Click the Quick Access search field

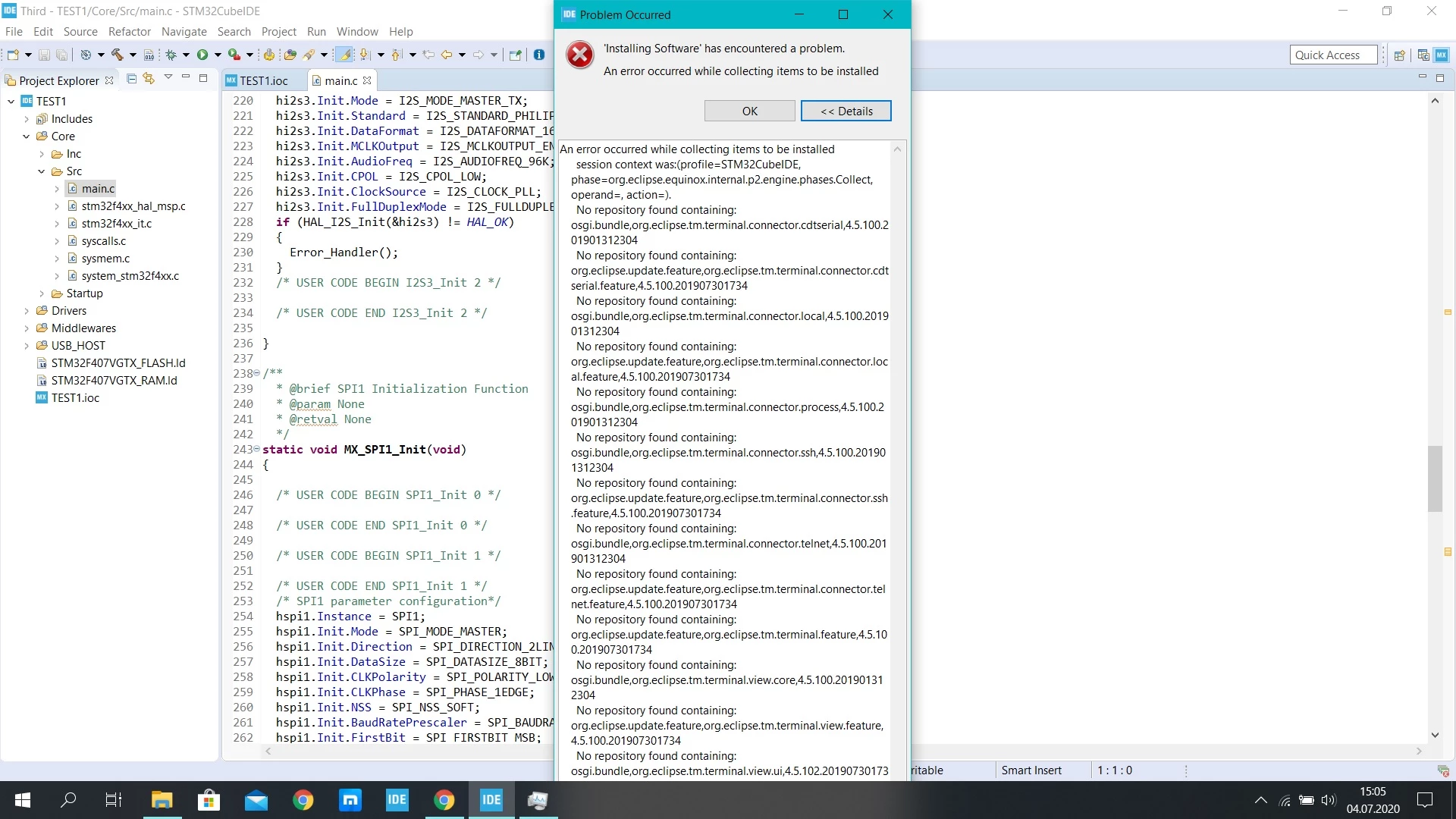click(1333, 55)
